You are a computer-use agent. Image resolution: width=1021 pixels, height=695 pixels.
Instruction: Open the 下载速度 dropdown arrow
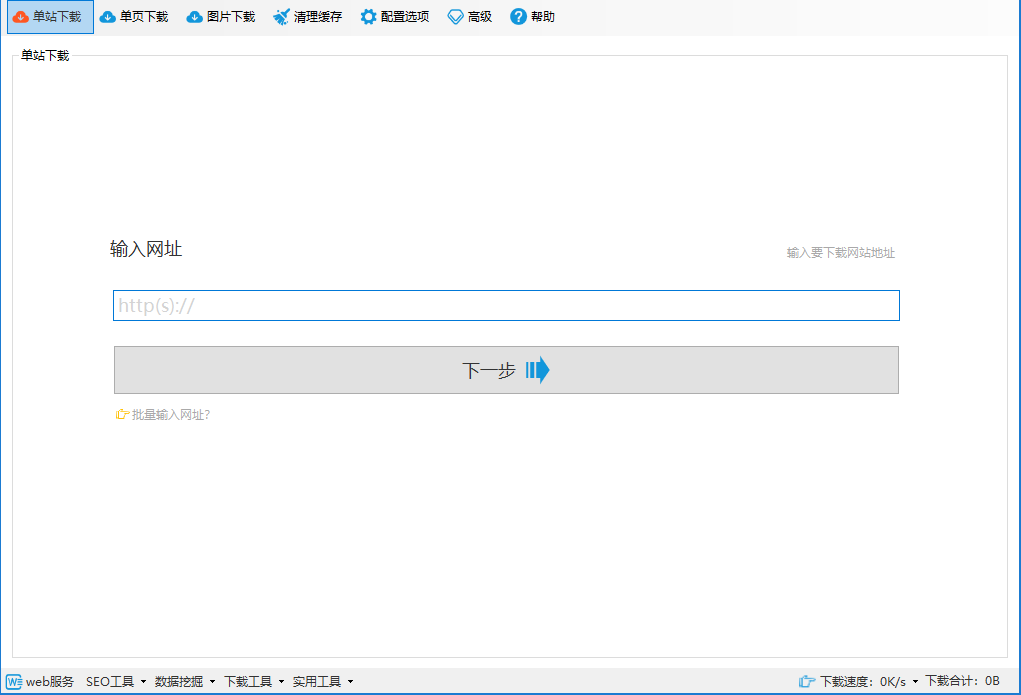[x=915, y=682]
